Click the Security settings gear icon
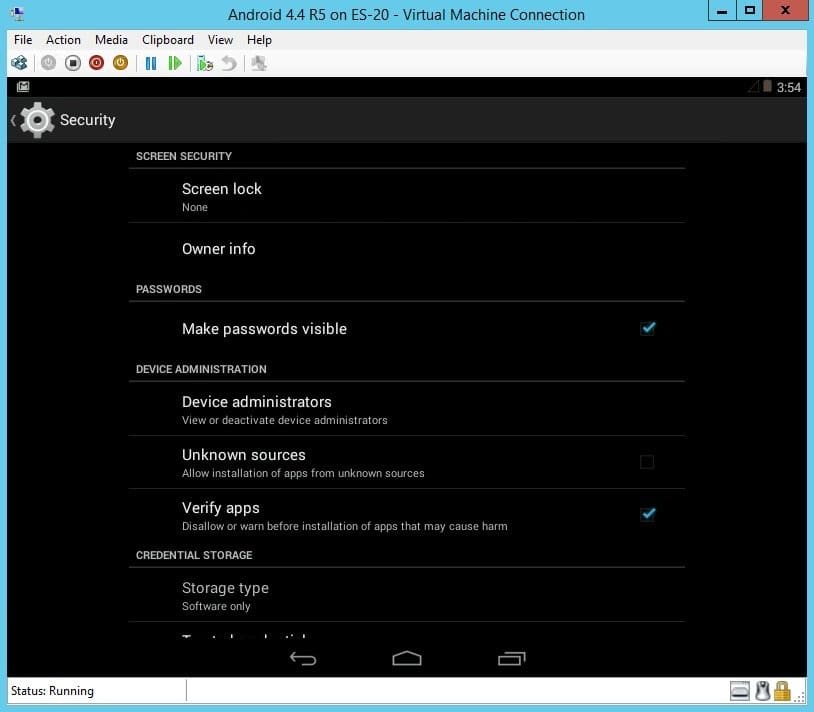Screen dimensions: 814x712 point(37,120)
